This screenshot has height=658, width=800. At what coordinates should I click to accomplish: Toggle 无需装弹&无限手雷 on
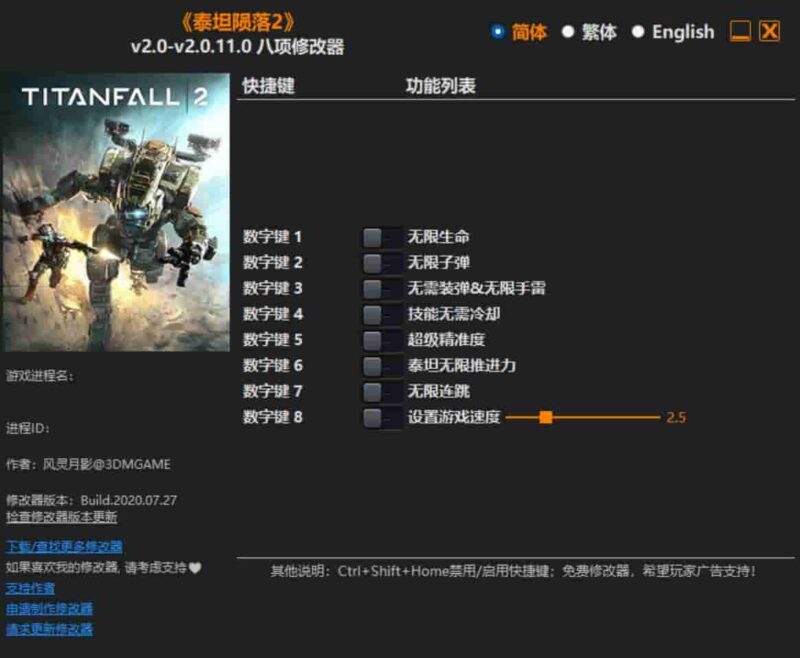tap(375, 289)
